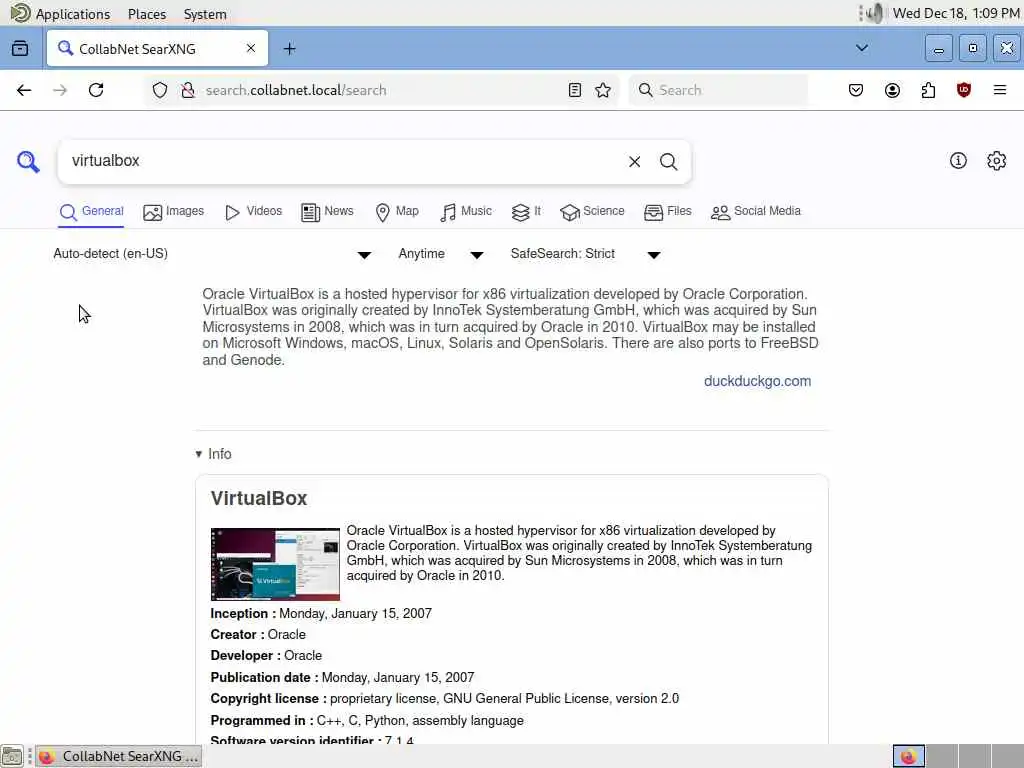Switch to the Videos category tab
This screenshot has height=768, width=1024.
pyautogui.click(x=253, y=212)
